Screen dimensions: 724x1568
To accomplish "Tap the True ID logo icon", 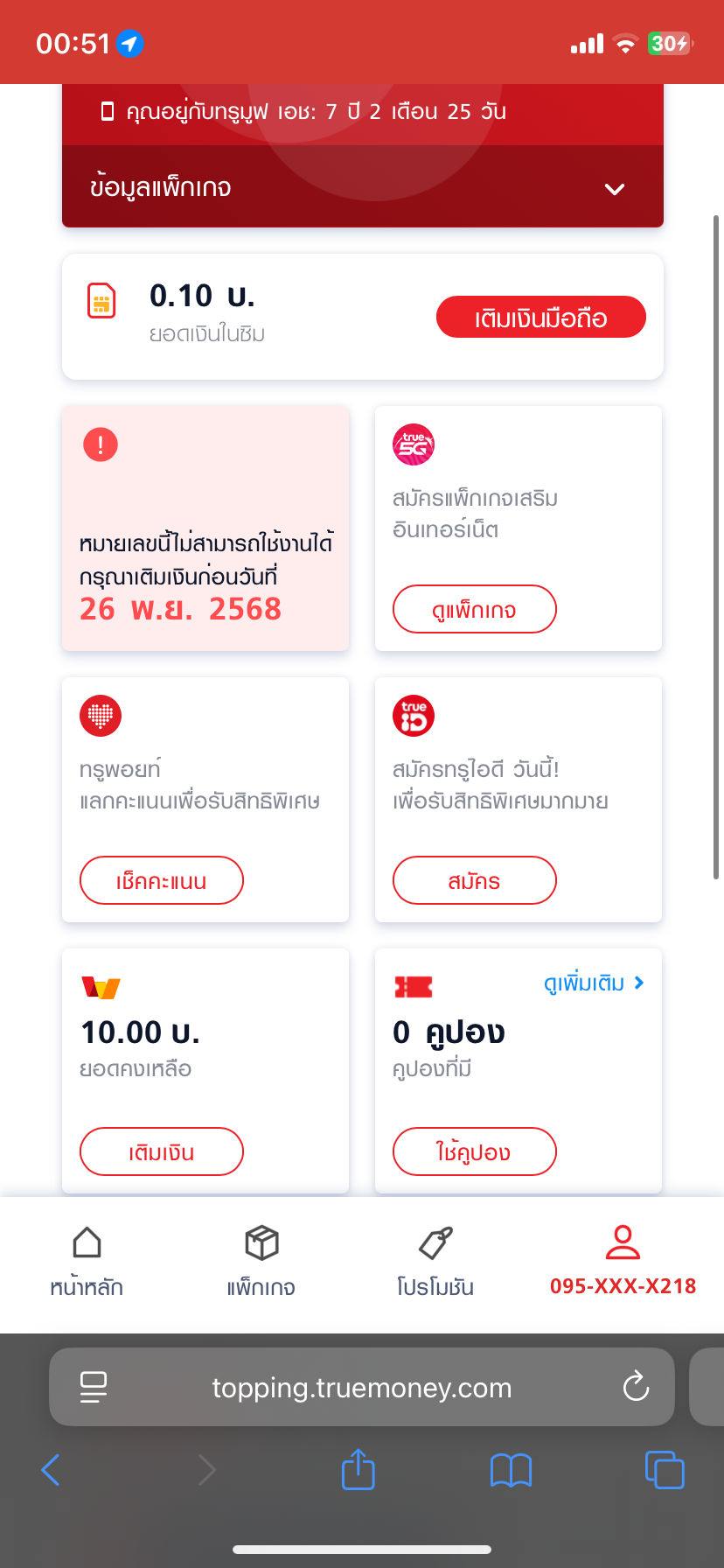I will coord(414,716).
